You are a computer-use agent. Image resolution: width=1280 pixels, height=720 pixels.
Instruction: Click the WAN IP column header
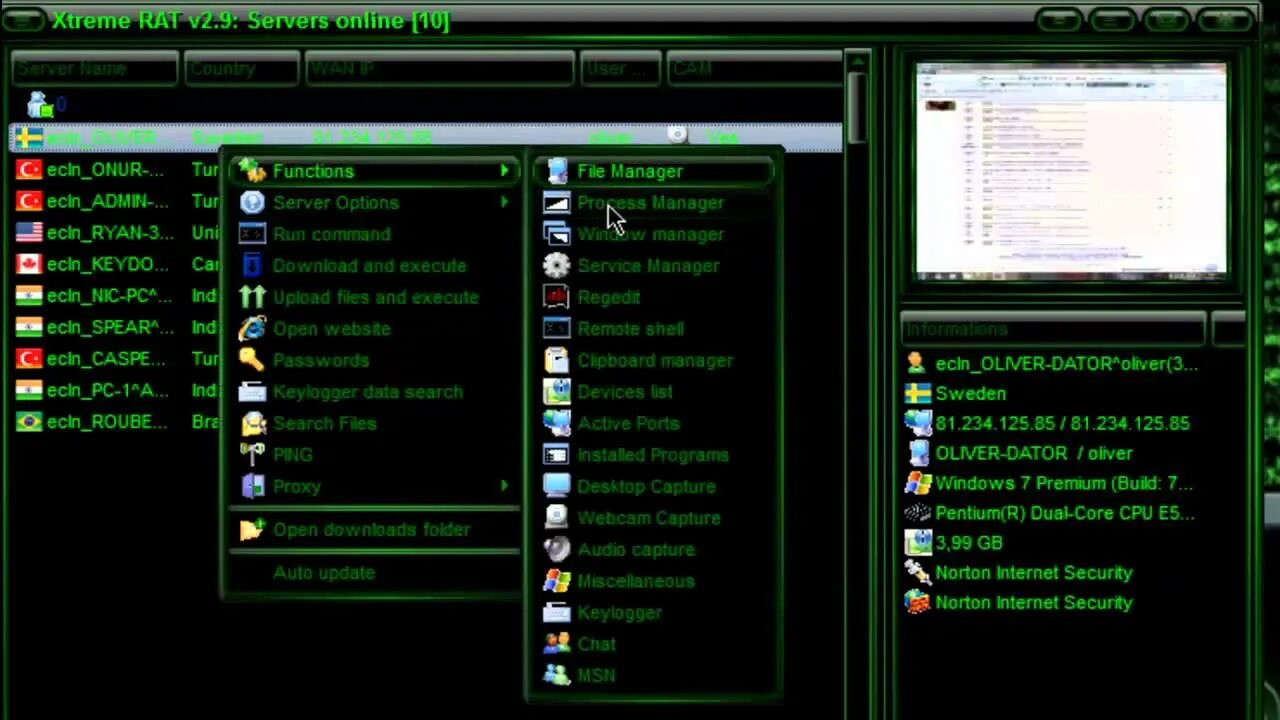click(439, 69)
